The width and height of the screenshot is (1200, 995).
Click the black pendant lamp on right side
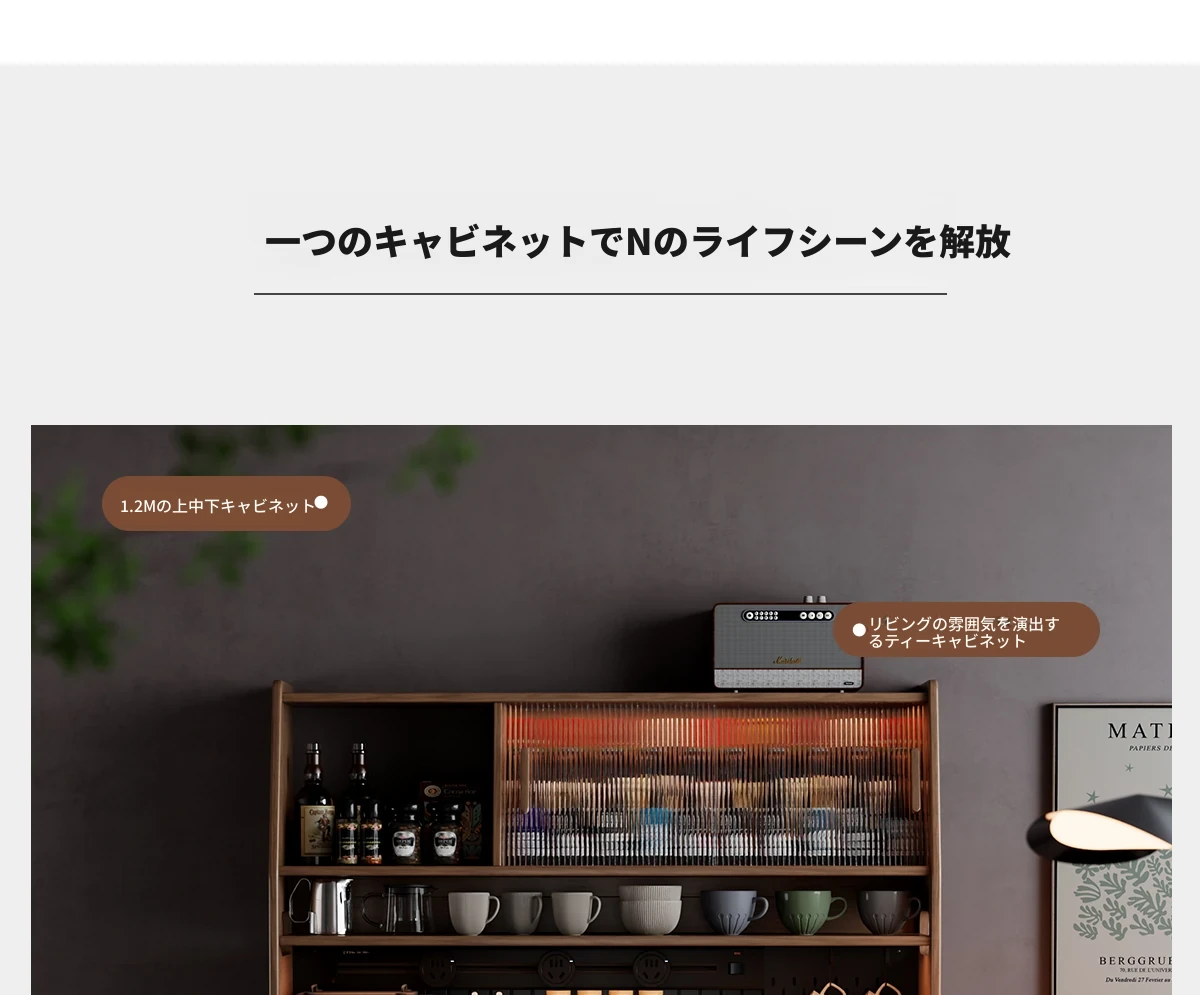1100,828
